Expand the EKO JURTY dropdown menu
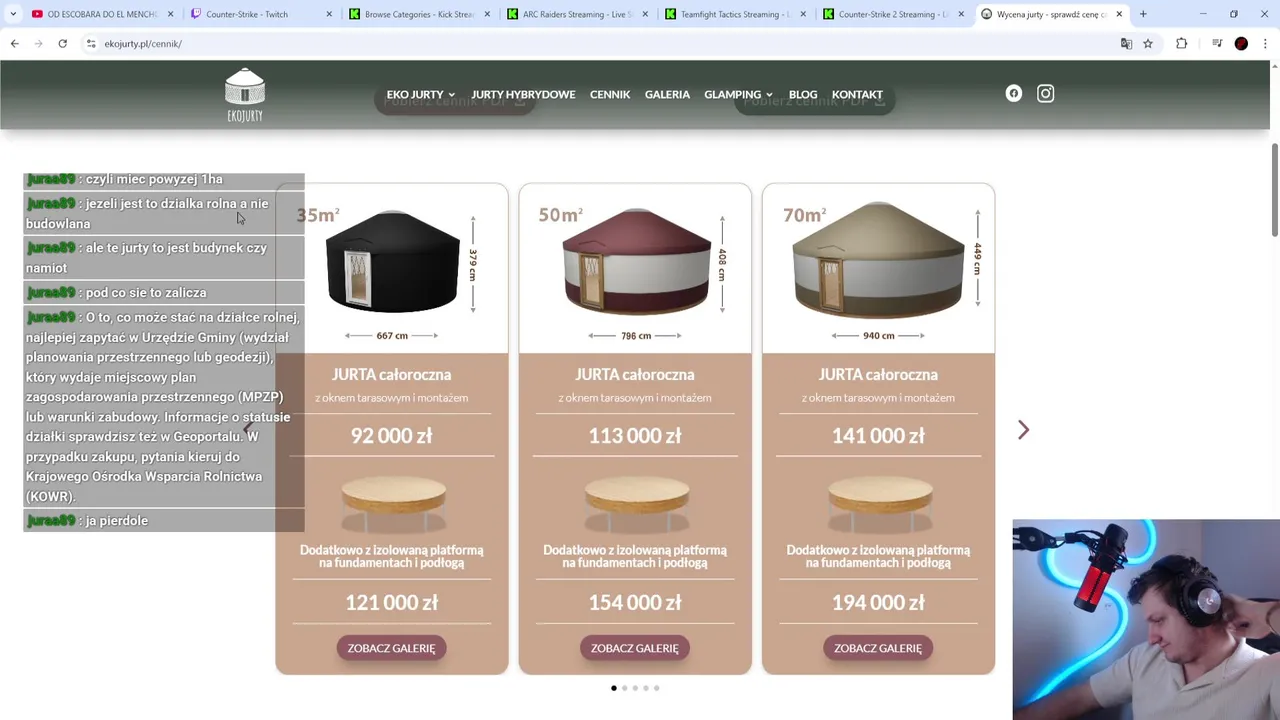The width and height of the screenshot is (1280, 720). (x=421, y=94)
